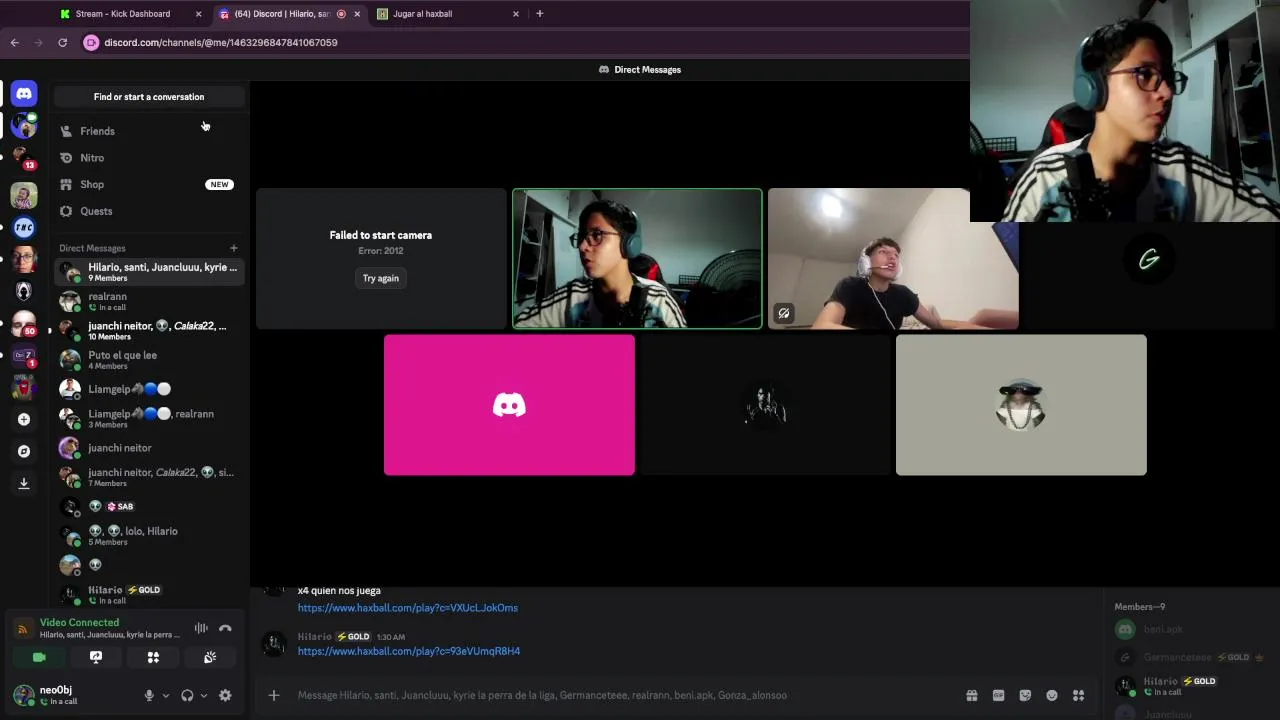Open Puto el que lee group

pos(148,360)
